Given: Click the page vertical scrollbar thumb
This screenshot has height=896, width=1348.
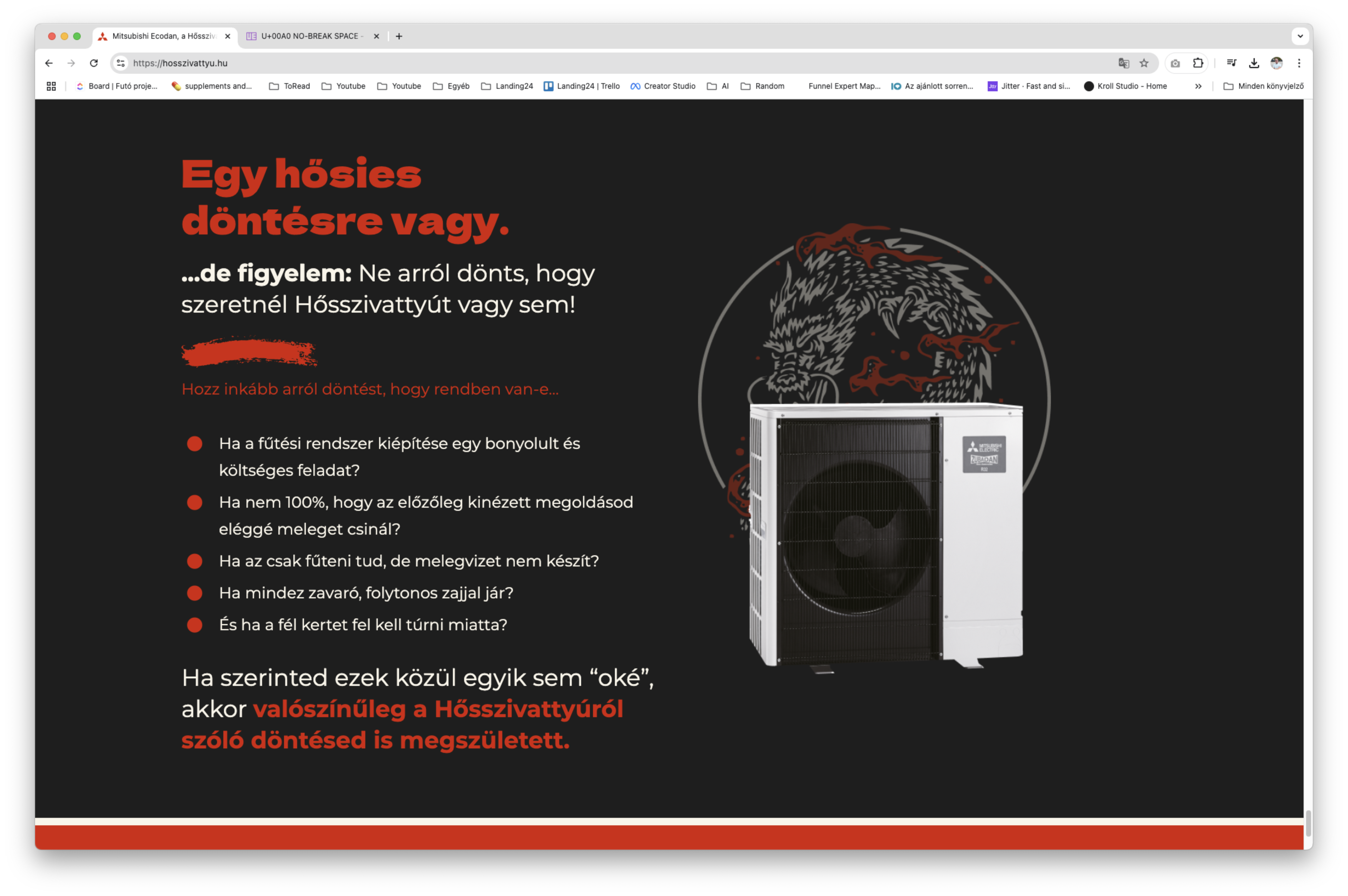Looking at the screenshot, I should pos(1308,823).
